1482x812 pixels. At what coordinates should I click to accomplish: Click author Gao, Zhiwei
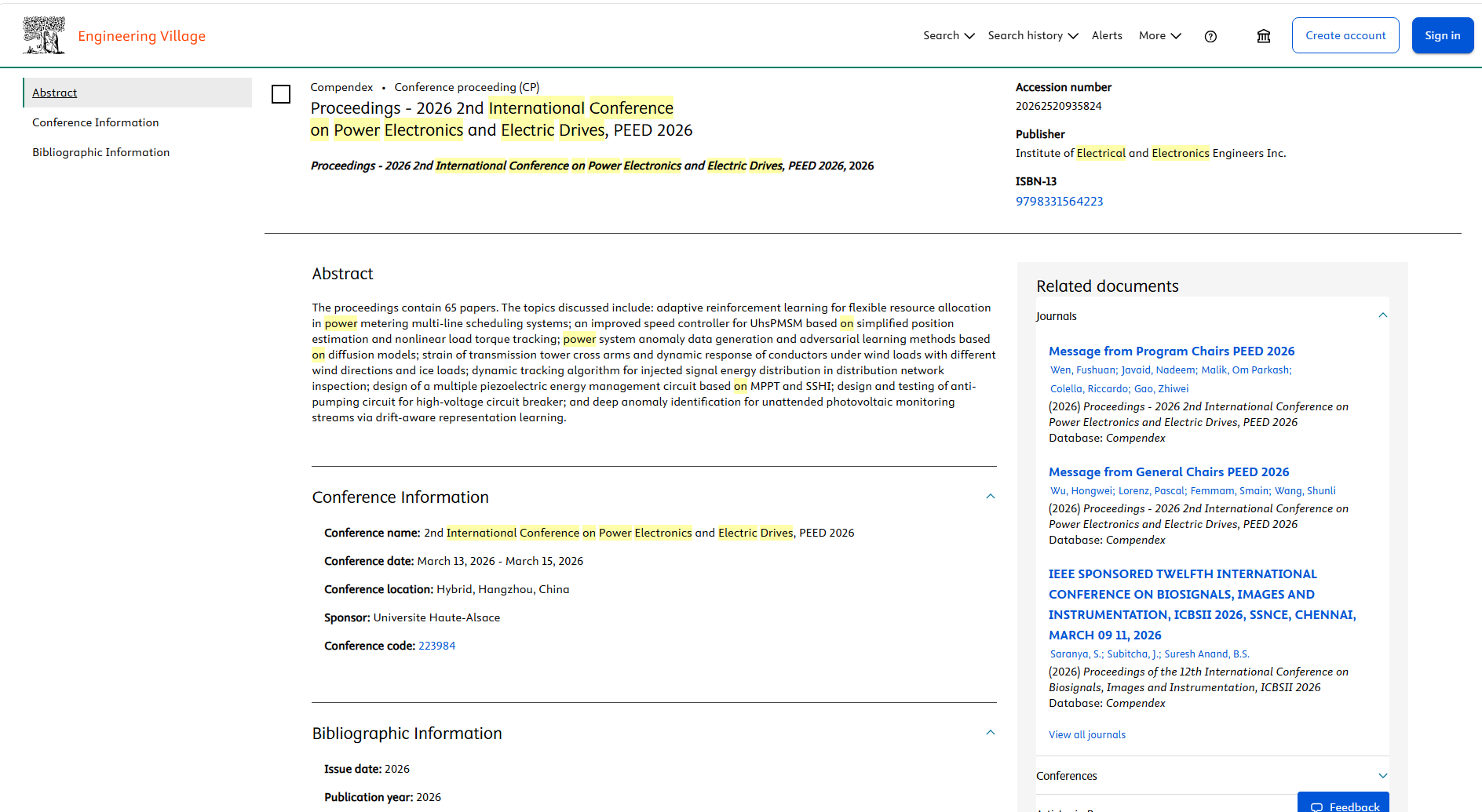coord(1161,389)
